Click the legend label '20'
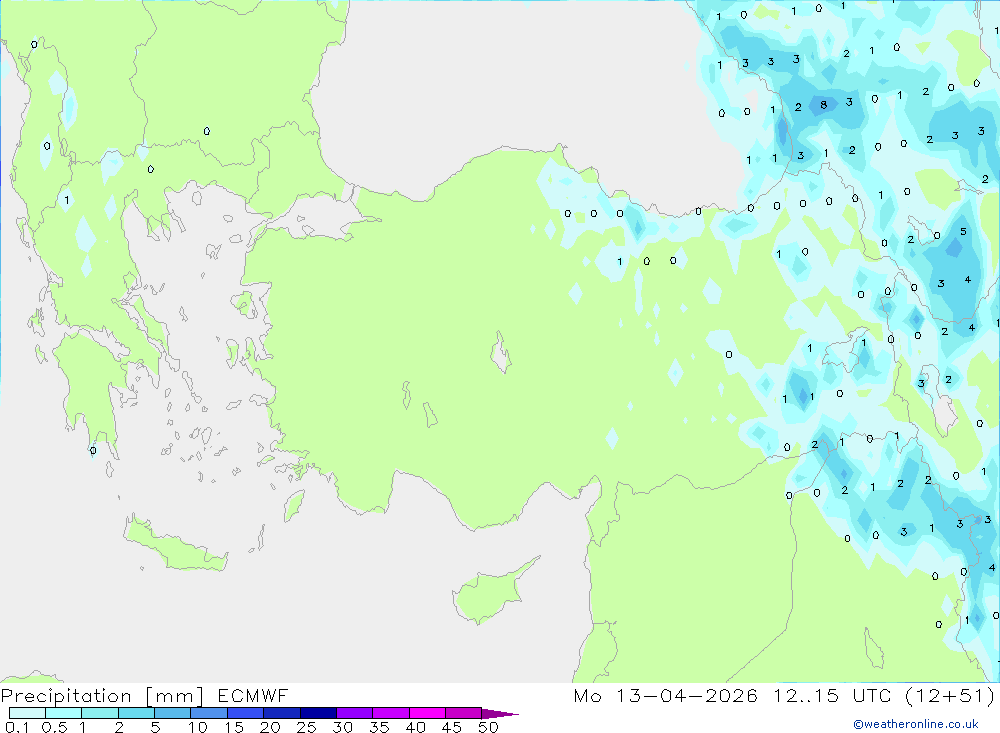1000x733 pixels. [270, 727]
